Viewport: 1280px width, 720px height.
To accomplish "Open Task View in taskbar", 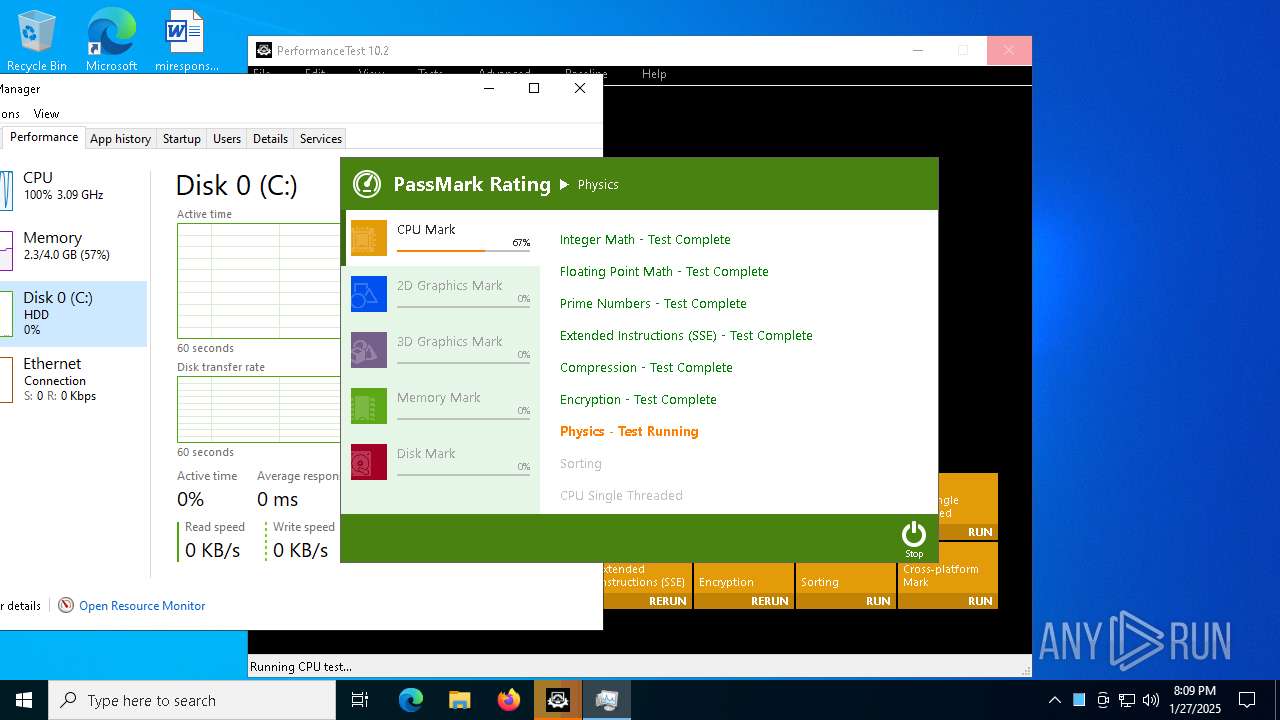I will pyautogui.click(x=360, y=700).
